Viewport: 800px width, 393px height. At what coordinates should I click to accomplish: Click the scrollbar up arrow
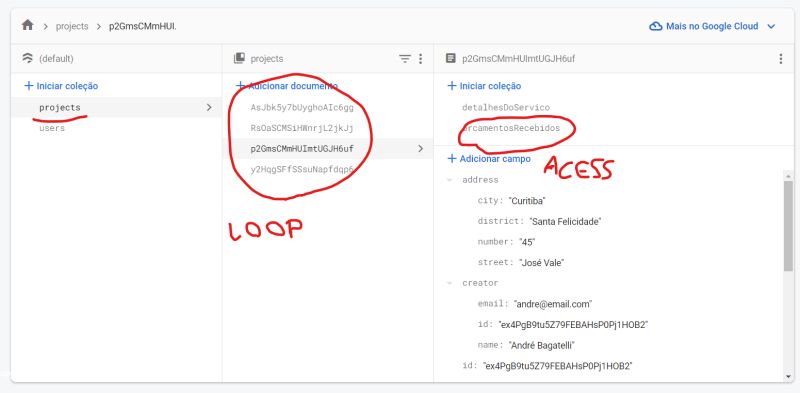788,176
